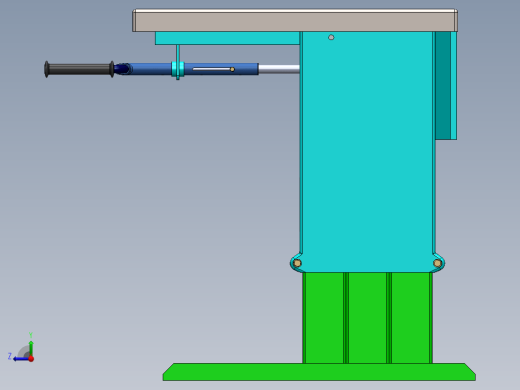Pick the black rubber handle grip

point(79,69)
